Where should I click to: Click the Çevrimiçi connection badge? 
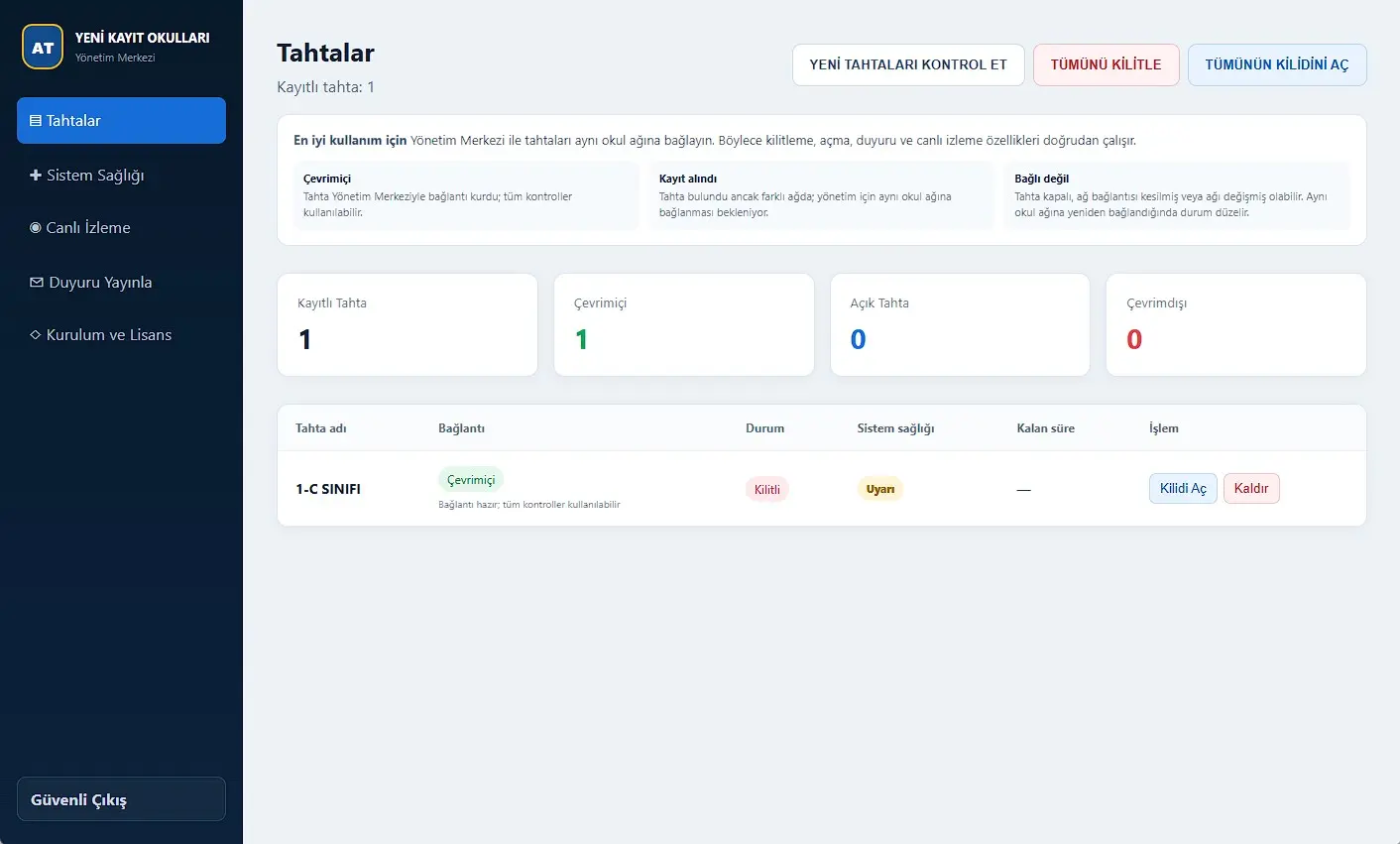471,480
